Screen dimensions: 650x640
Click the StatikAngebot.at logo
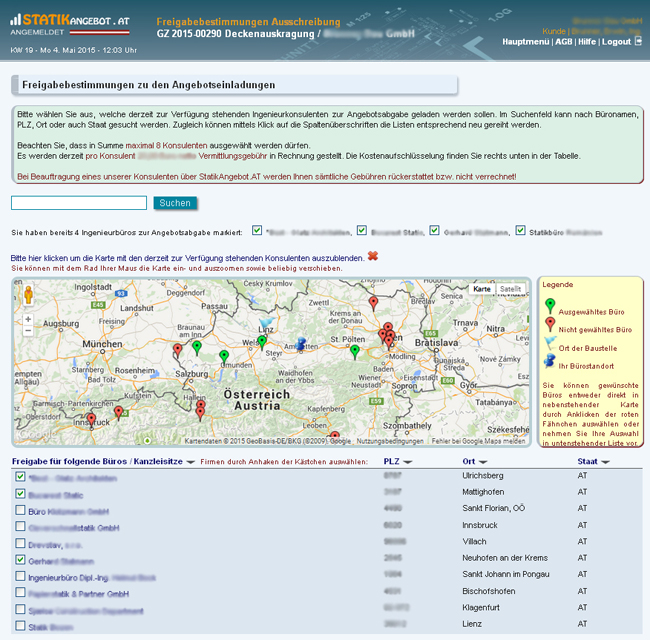pyautogui.click(x=70, y=24)
